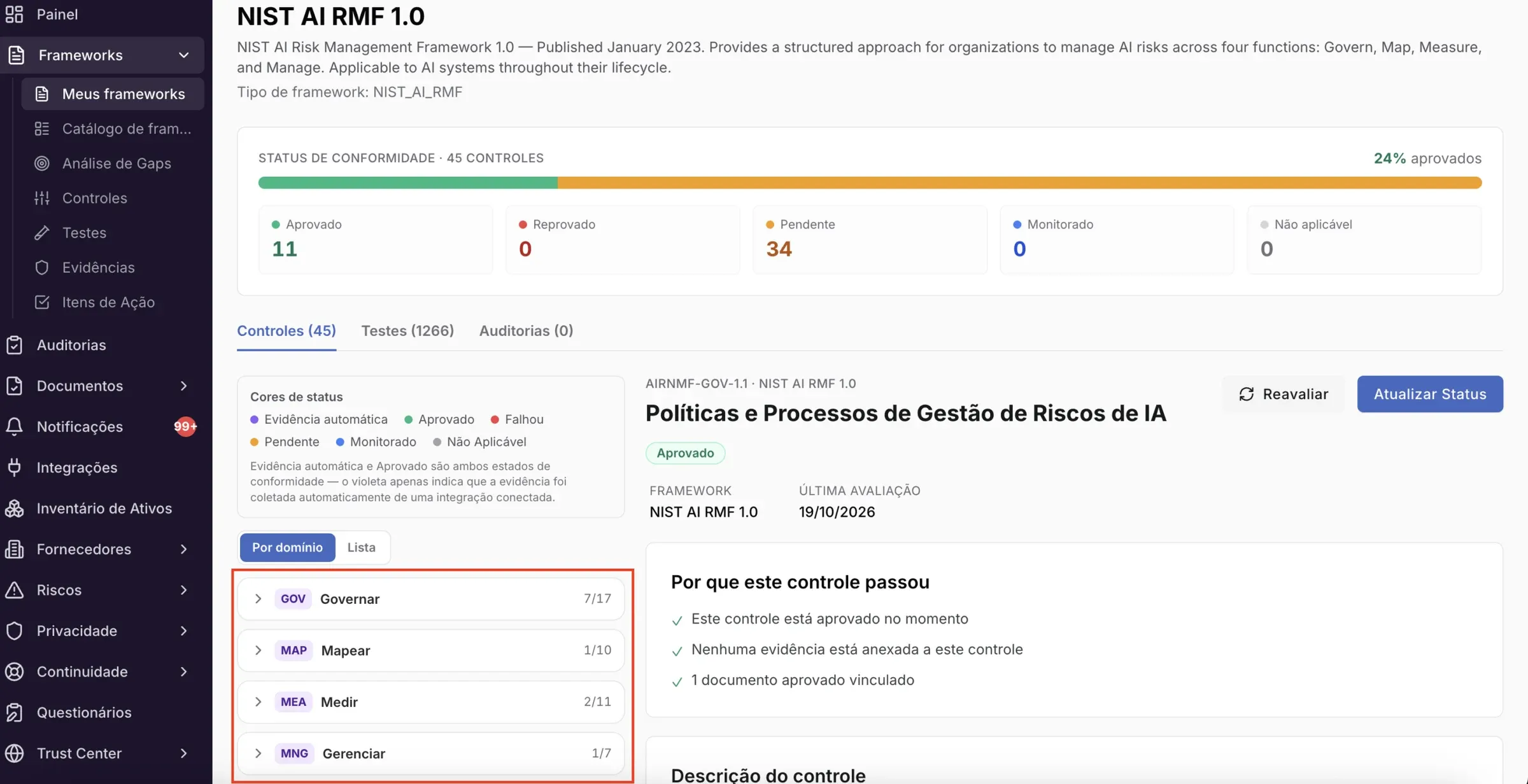Click the Controles sliders icon
The height and width of the screenshot is (784, 1528).
click(x=42, y=198)
